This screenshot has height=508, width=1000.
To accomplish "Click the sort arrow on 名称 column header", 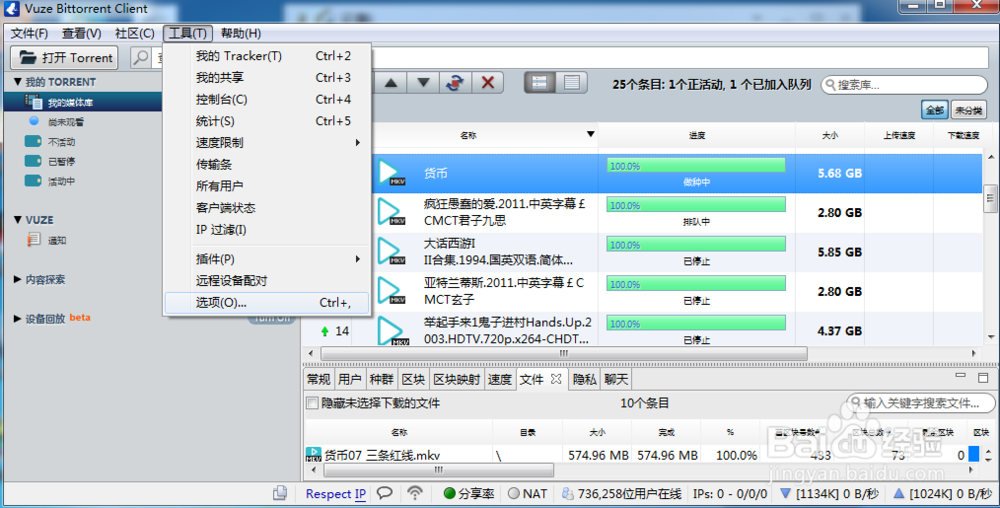I will [x=591, y=134].
